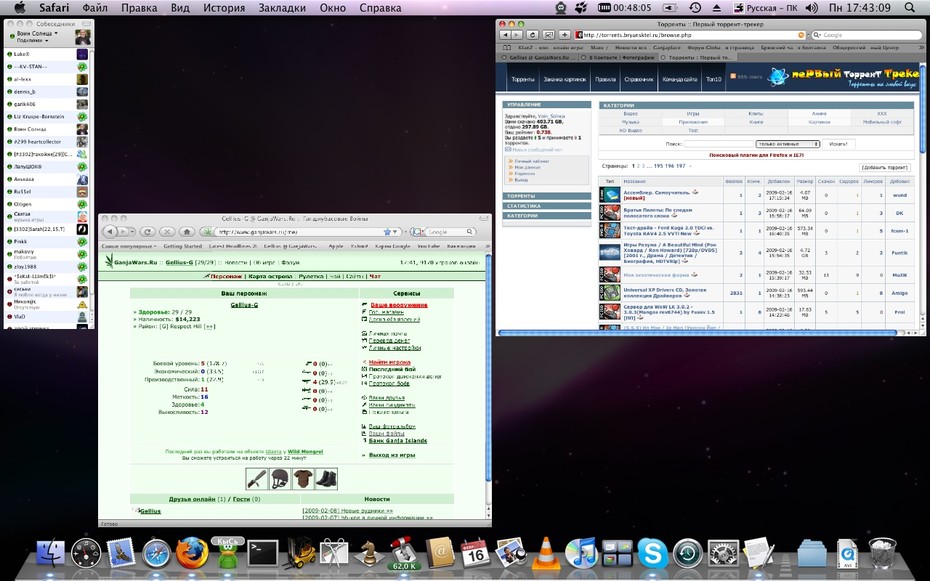Click the volume icon in menu bar

[812, 8]
